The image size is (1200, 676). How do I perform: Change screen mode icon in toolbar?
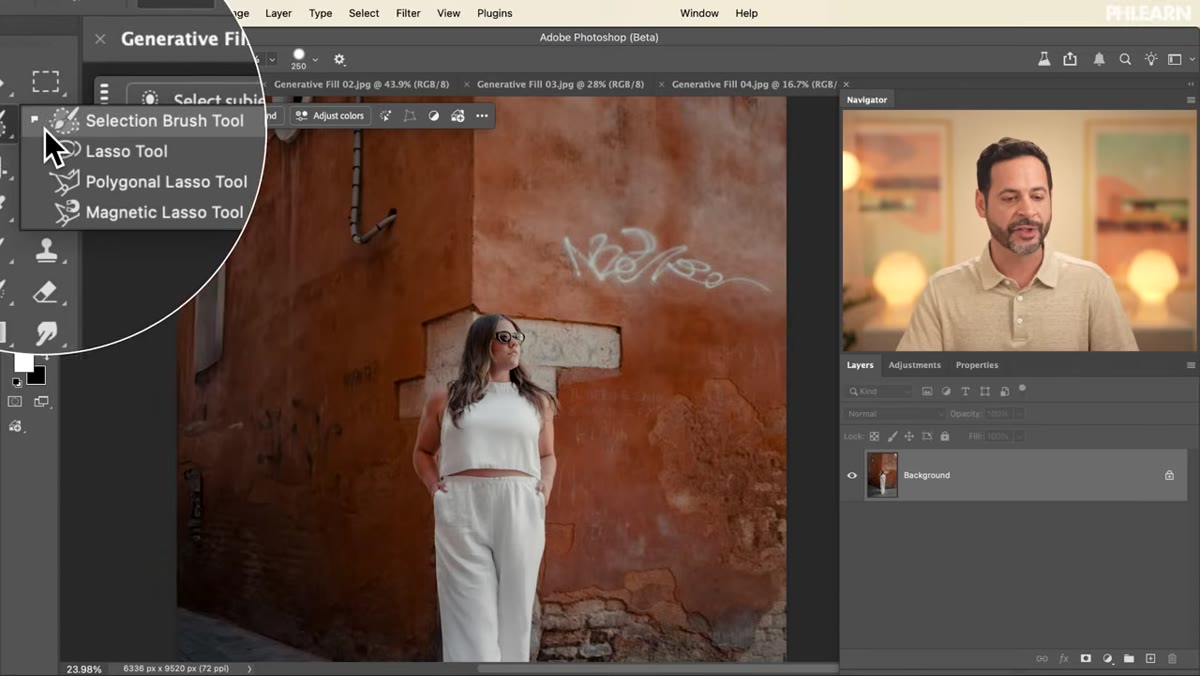(x=41, y=402)
